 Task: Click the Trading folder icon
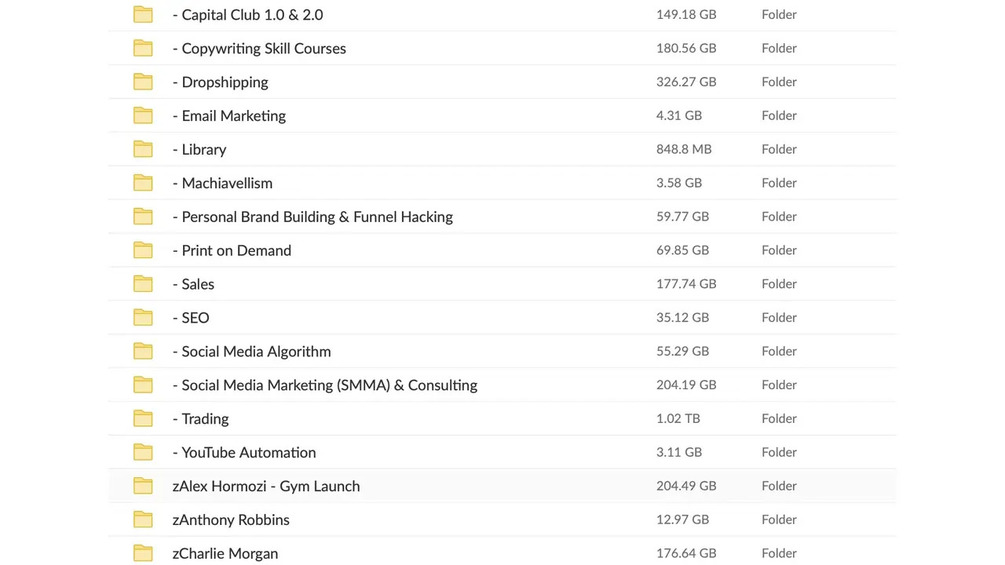click(143, 418)
